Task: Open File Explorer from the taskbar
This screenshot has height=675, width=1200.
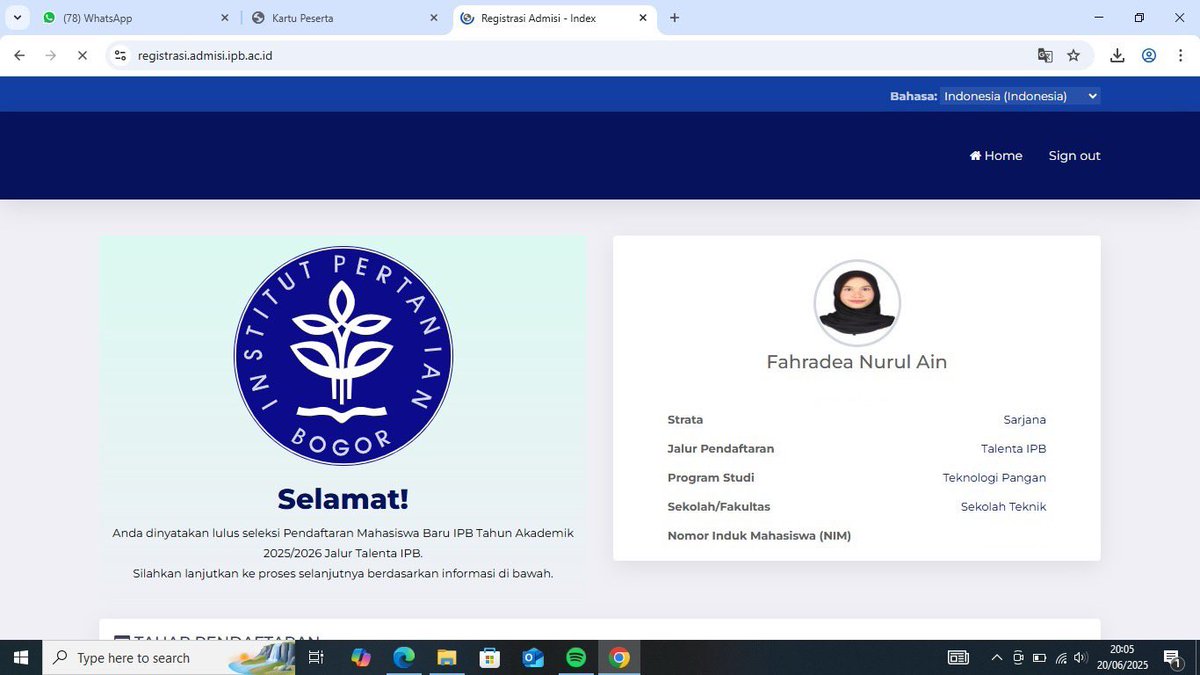Action: [447, 657]
